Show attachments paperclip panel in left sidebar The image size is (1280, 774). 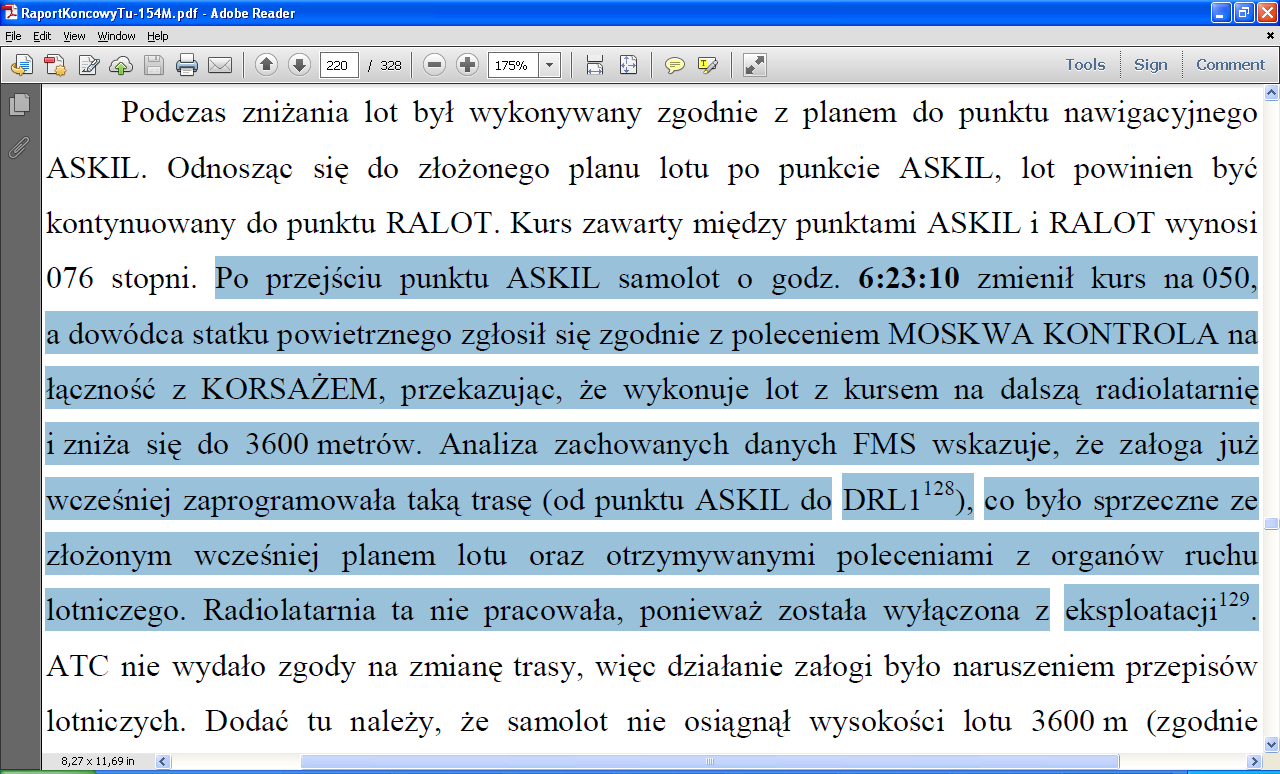coord(19,147)
